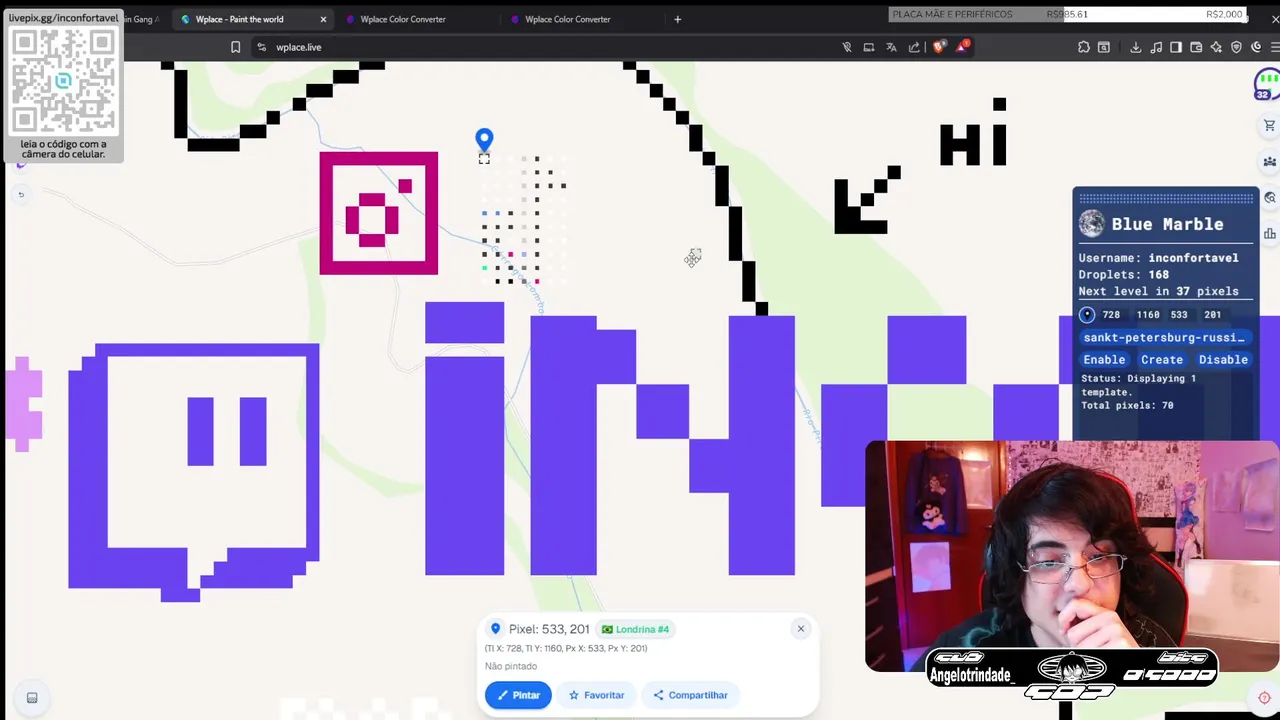The height and width of the screenshot is (720, 1280).
Task: Open the Wplace store cart icon
Action: click(1269, 125)
